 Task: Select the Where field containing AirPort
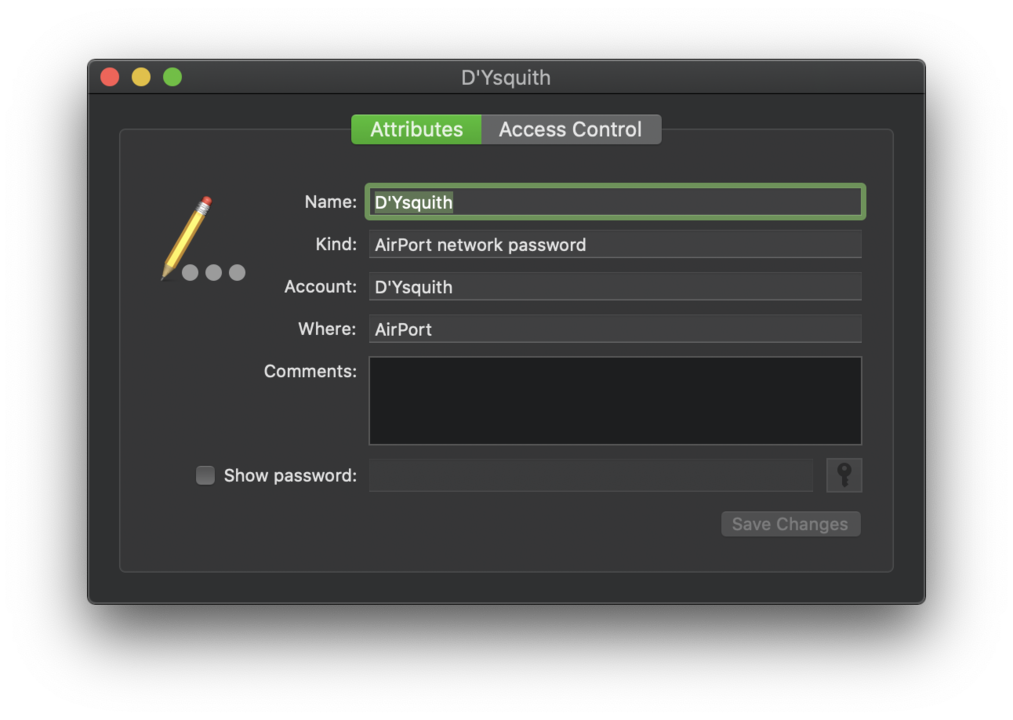point(615,329)
